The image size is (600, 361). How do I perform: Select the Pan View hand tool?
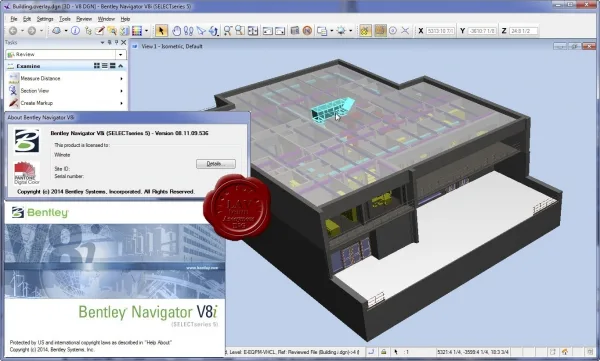(x=176, y=31)
